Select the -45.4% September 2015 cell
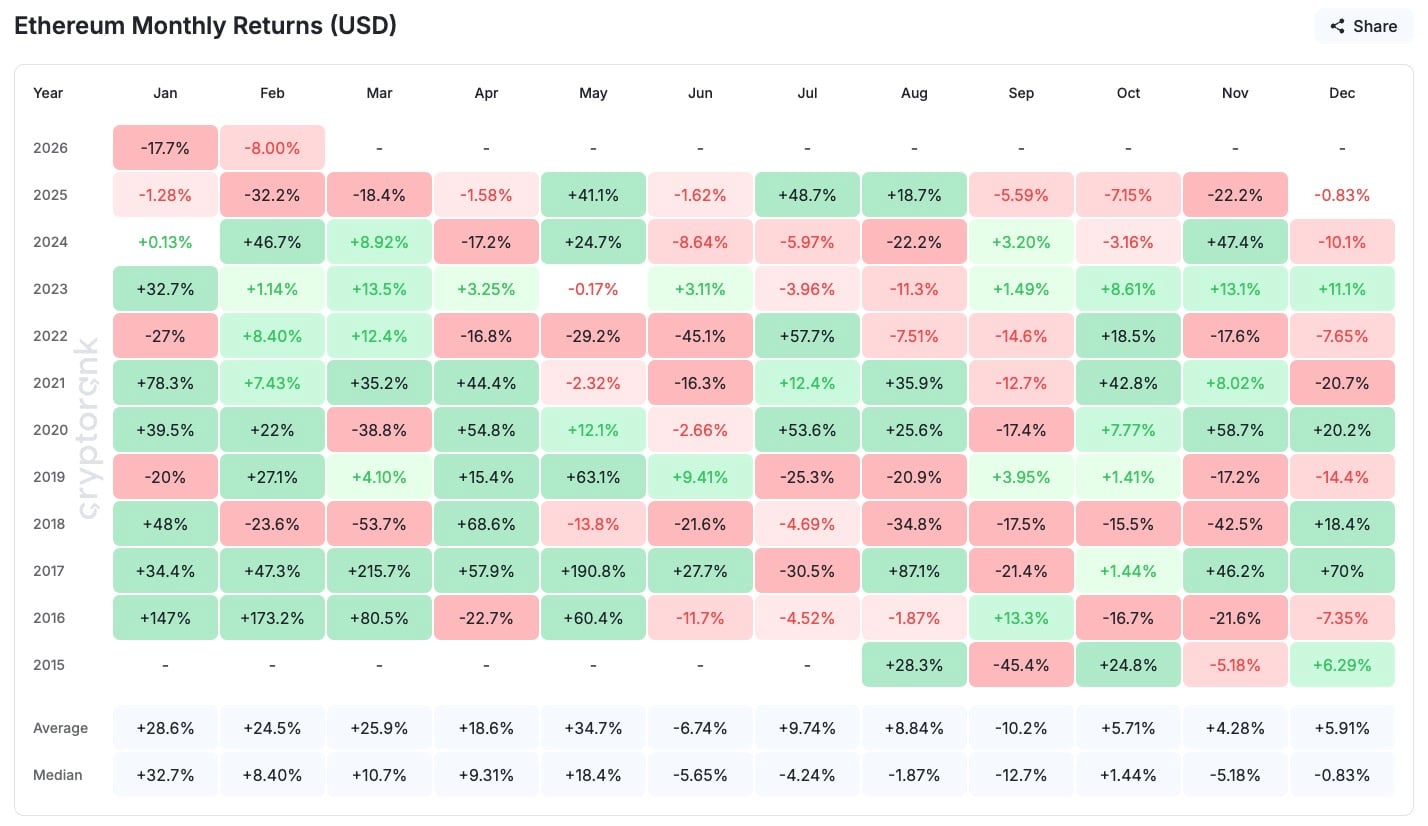This screenshot has width=1428, height=826. point(1021,665)
